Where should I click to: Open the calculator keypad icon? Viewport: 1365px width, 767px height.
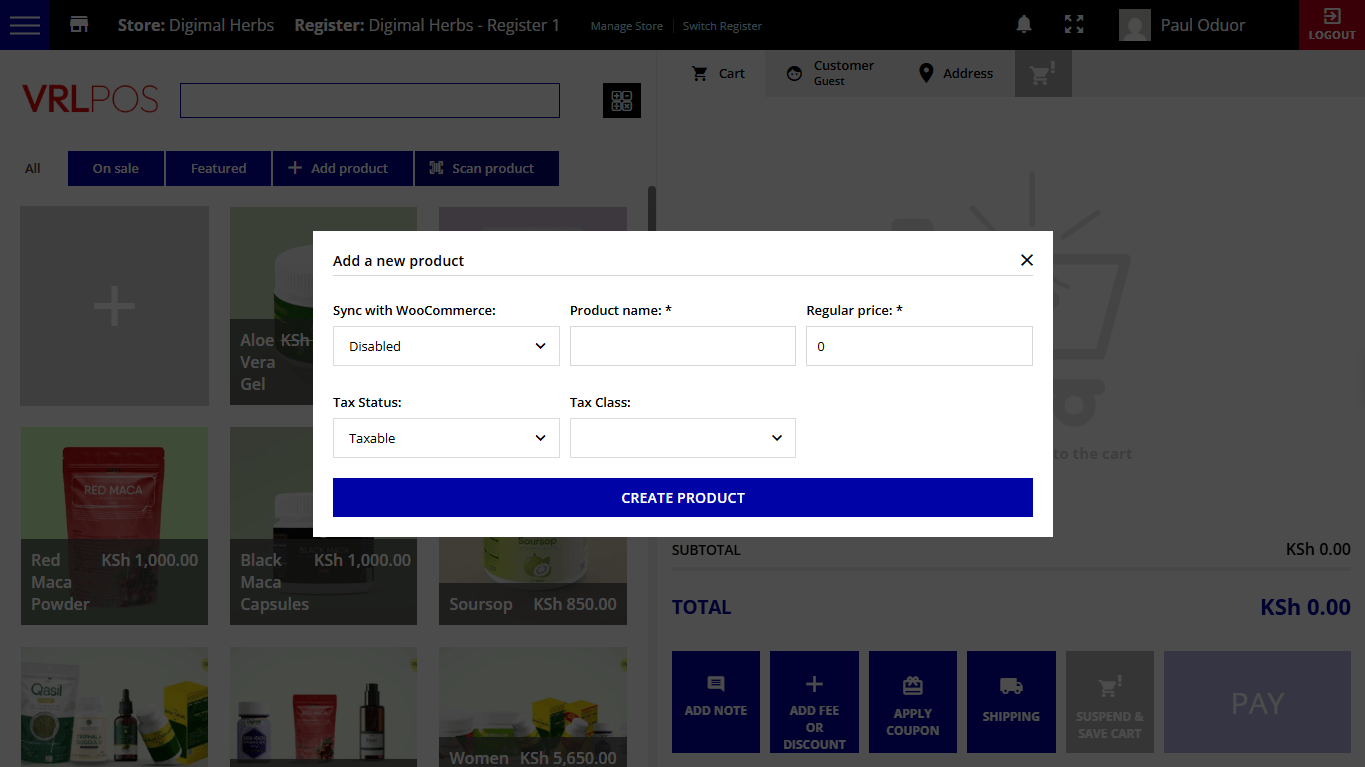pos(621,101)
